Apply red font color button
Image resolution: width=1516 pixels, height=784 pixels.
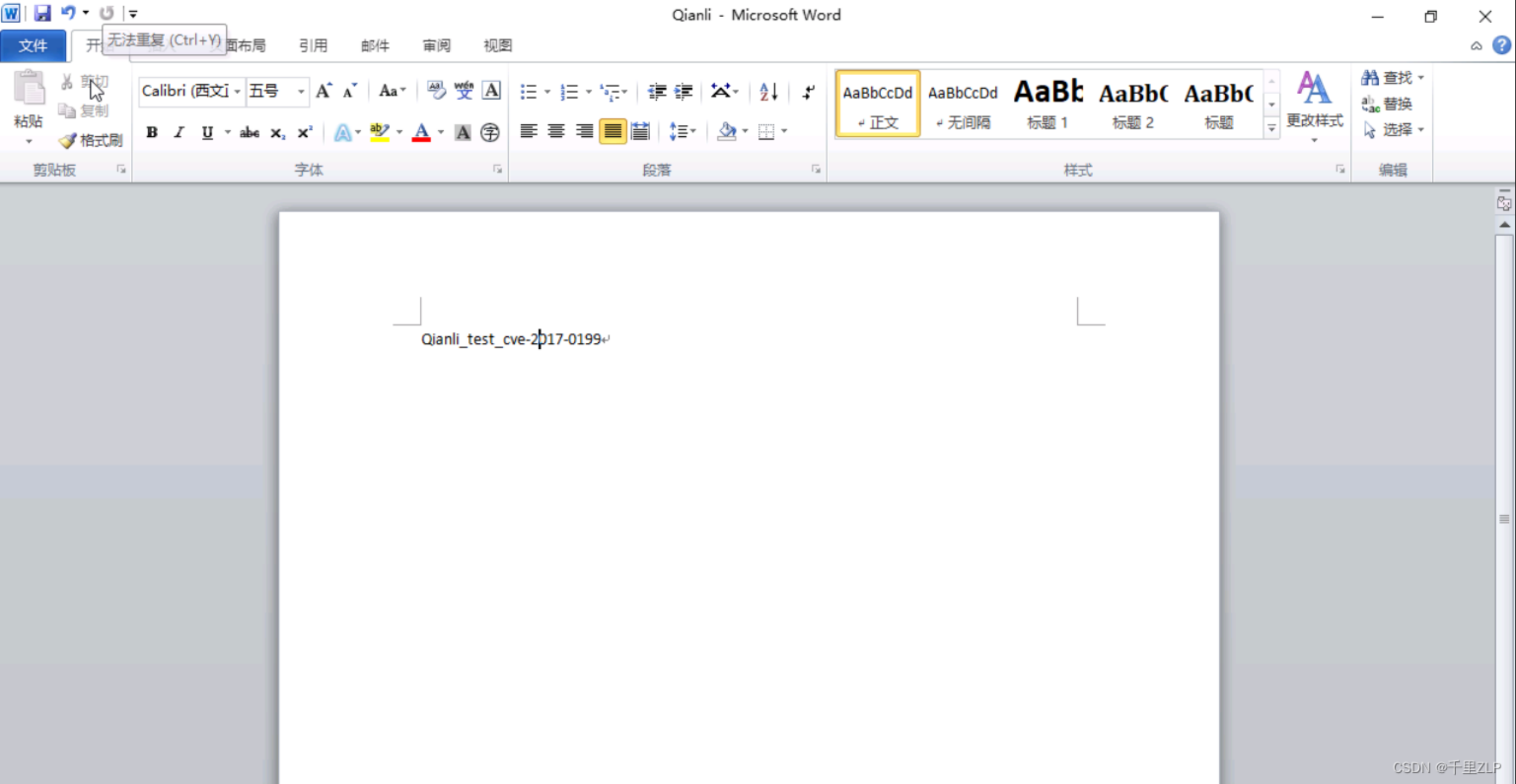click(x=422, y=132)
